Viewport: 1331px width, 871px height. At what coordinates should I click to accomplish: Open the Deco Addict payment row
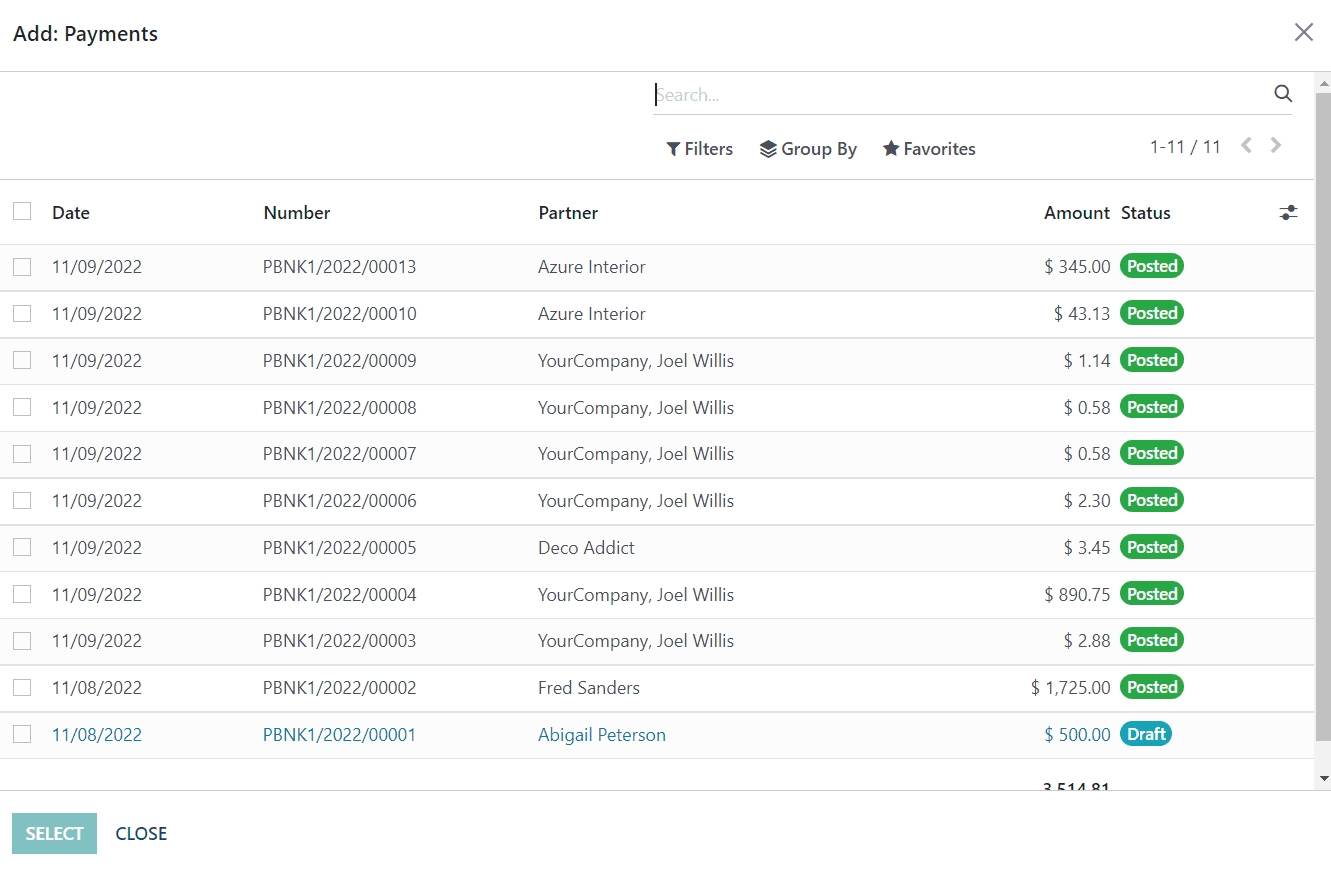[x=586, y=548]
